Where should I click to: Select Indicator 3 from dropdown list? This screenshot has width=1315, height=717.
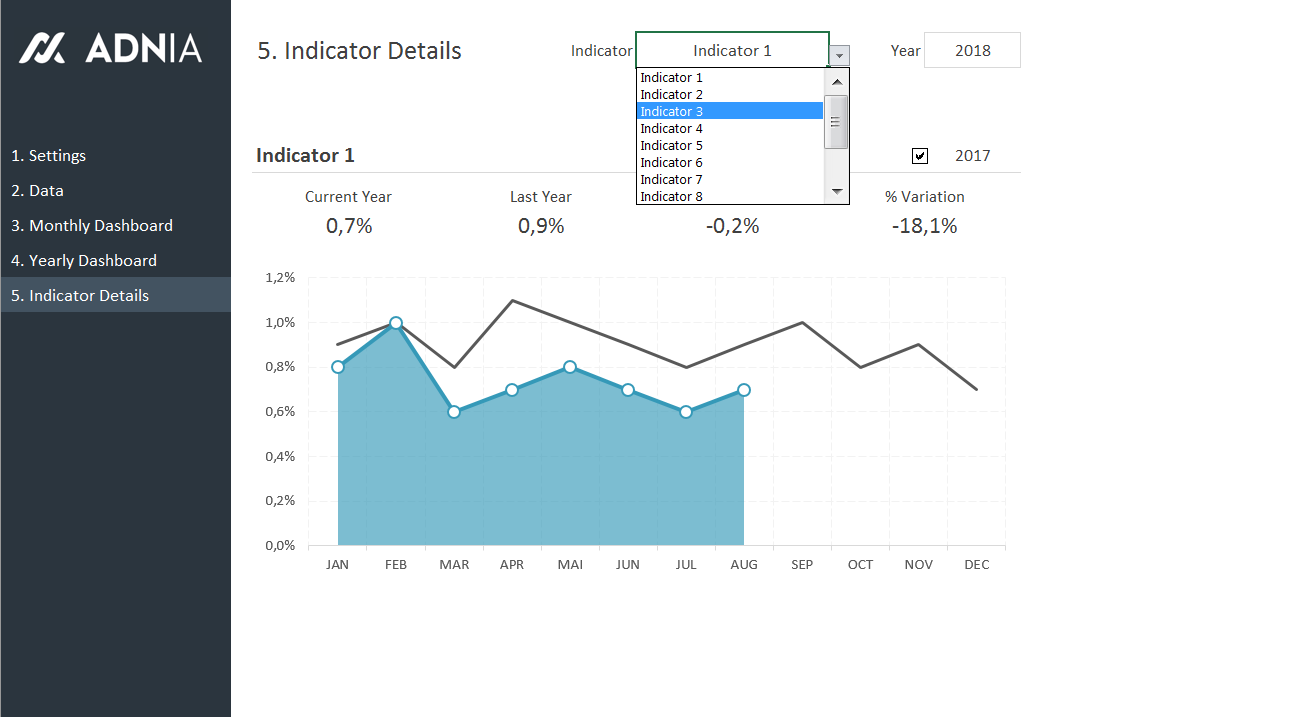tap(729, 111)
